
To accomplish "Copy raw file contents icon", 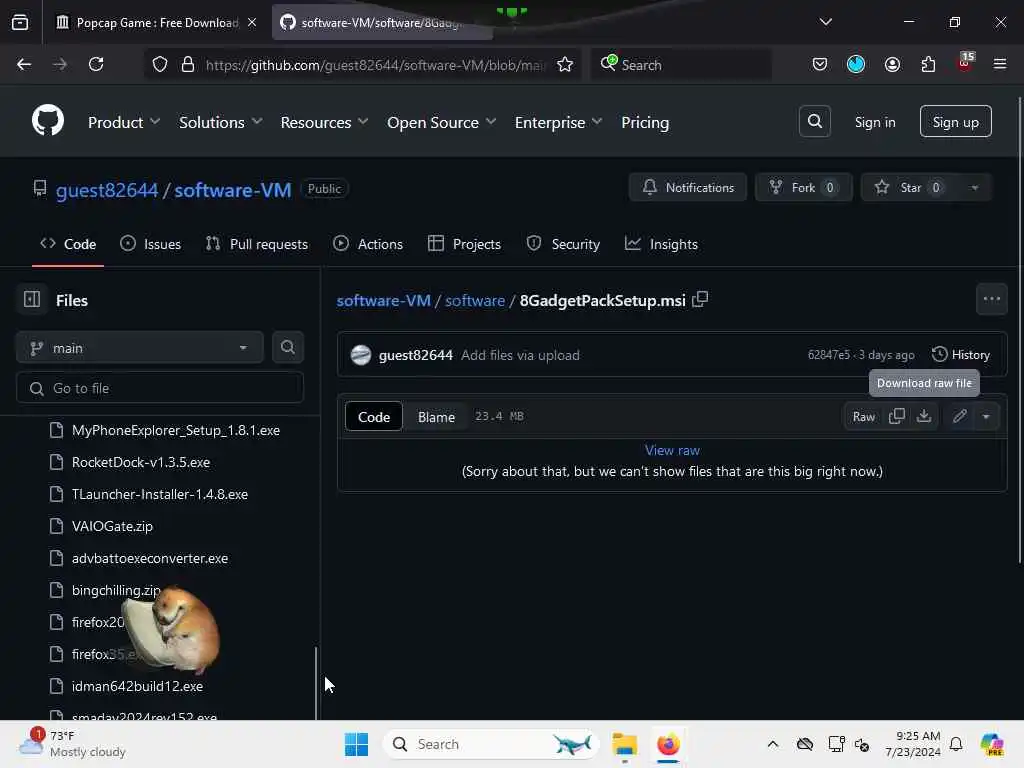I will coord(897,416).
